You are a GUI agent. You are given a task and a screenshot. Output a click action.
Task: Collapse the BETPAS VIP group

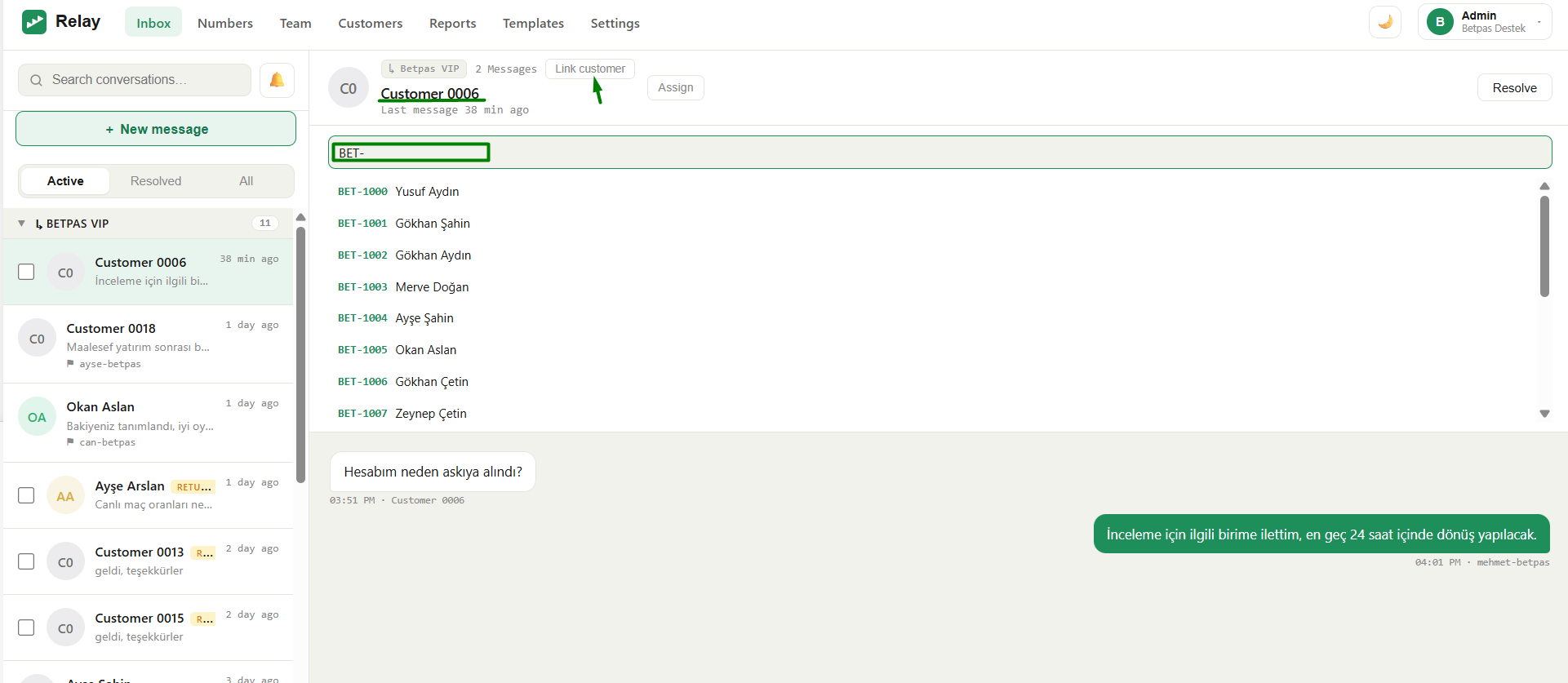[x=21, y=224]
